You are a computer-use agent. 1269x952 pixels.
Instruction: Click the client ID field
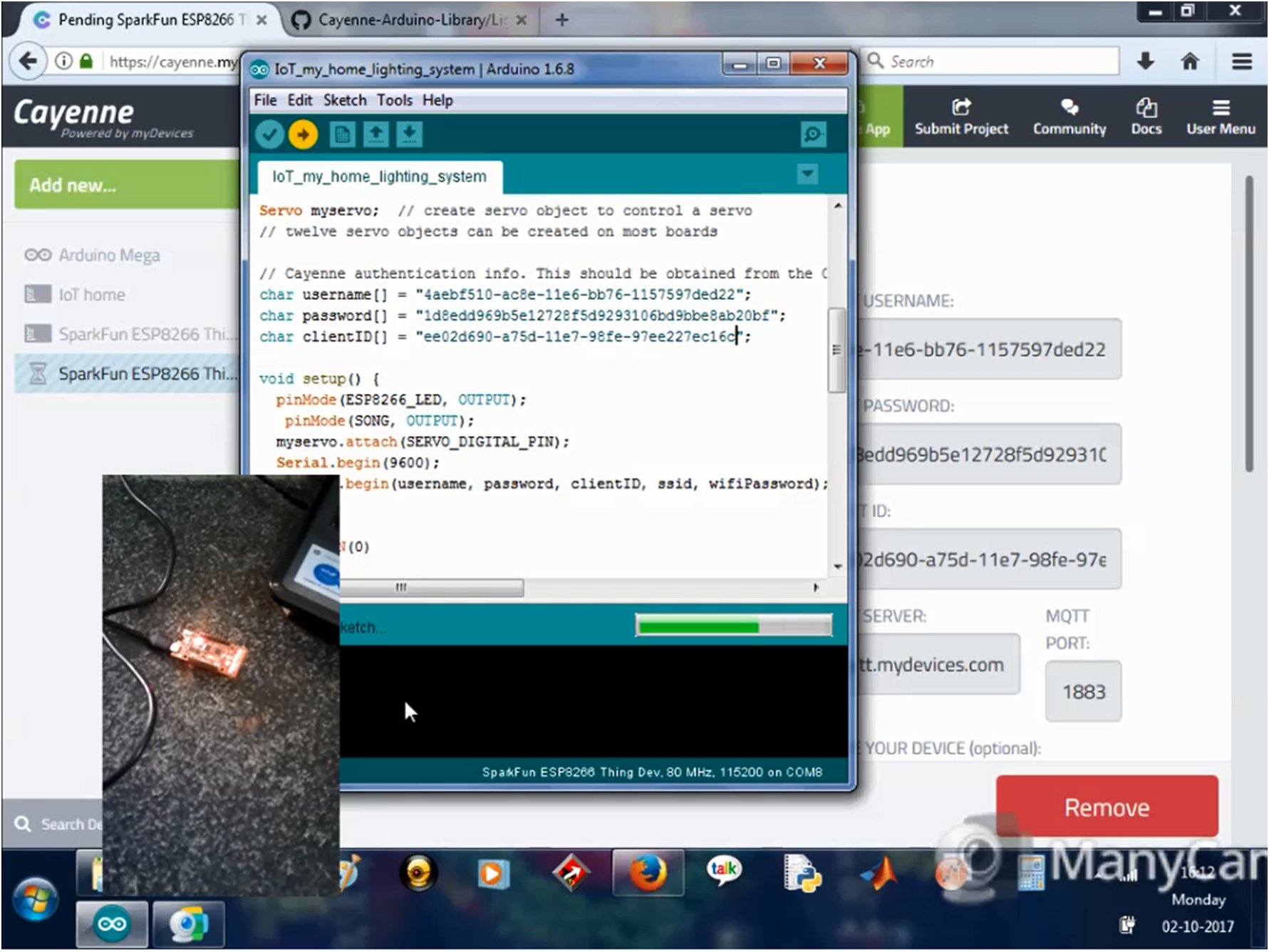point(988,559)
